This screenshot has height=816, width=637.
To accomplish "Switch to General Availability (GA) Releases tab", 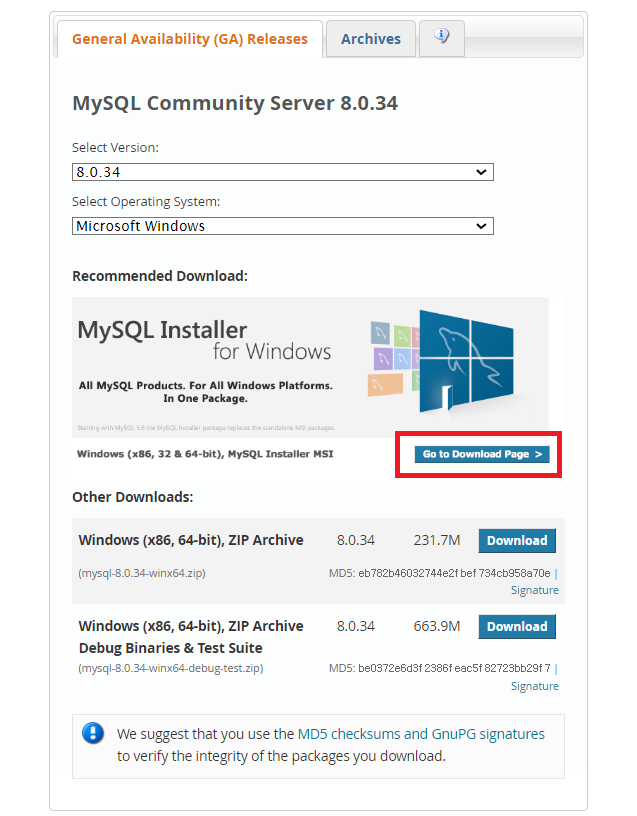I will click(190, 39).
